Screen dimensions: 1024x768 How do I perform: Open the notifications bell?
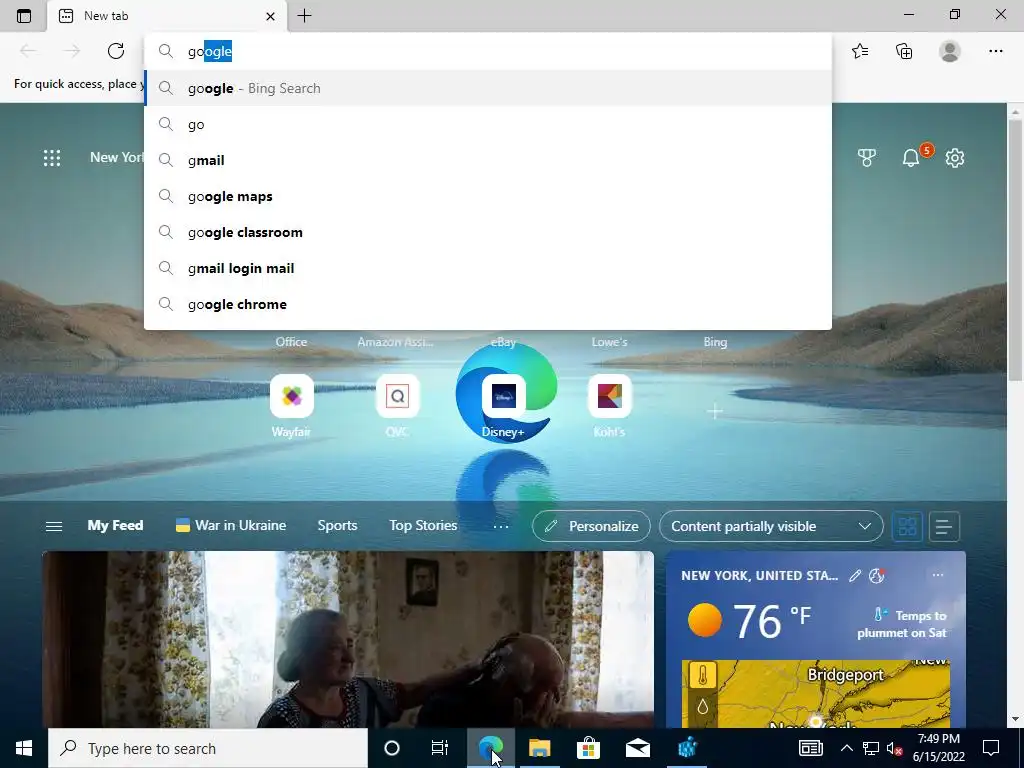911,157
